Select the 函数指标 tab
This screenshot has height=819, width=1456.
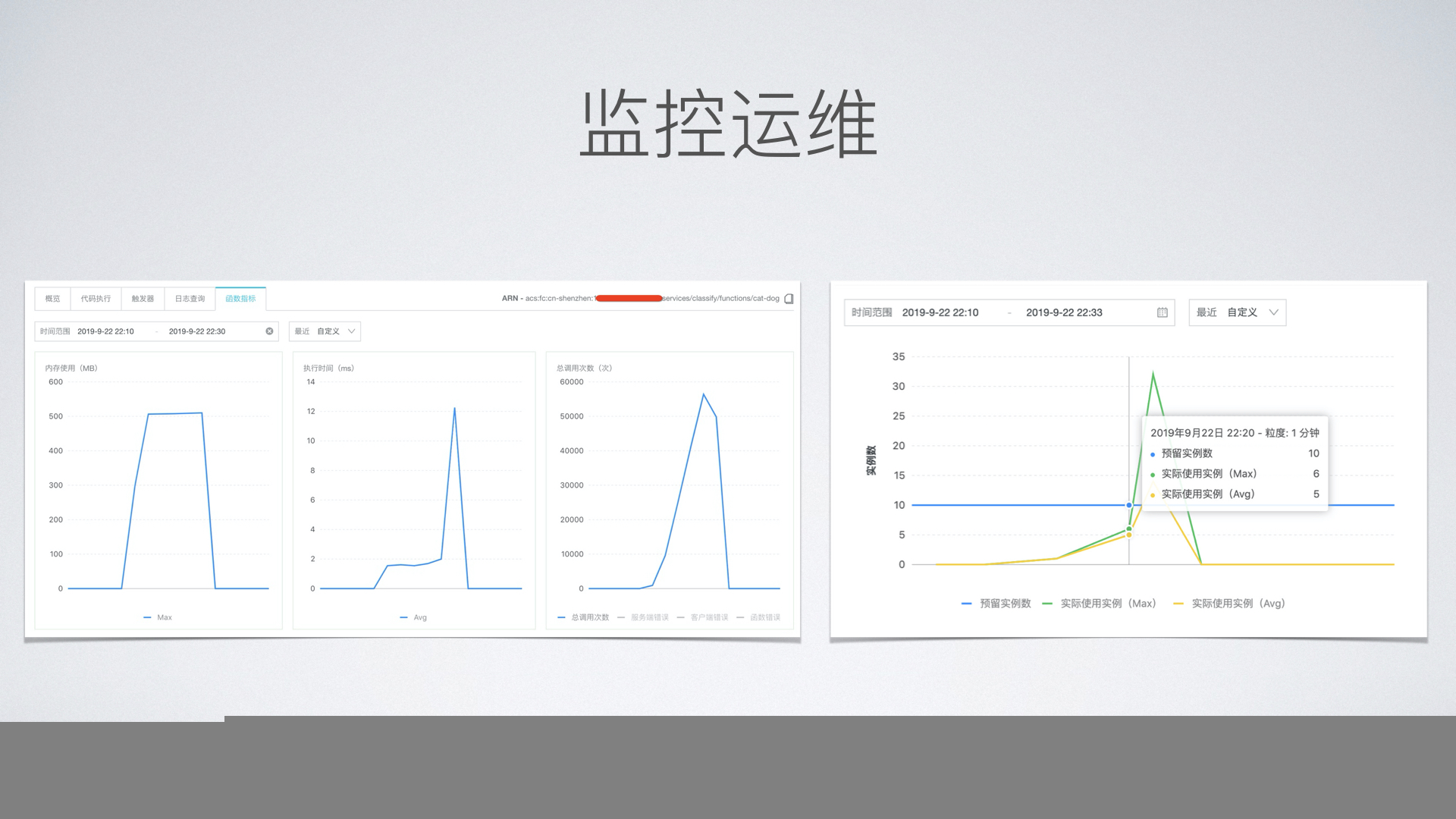click(x=240, y=299)
